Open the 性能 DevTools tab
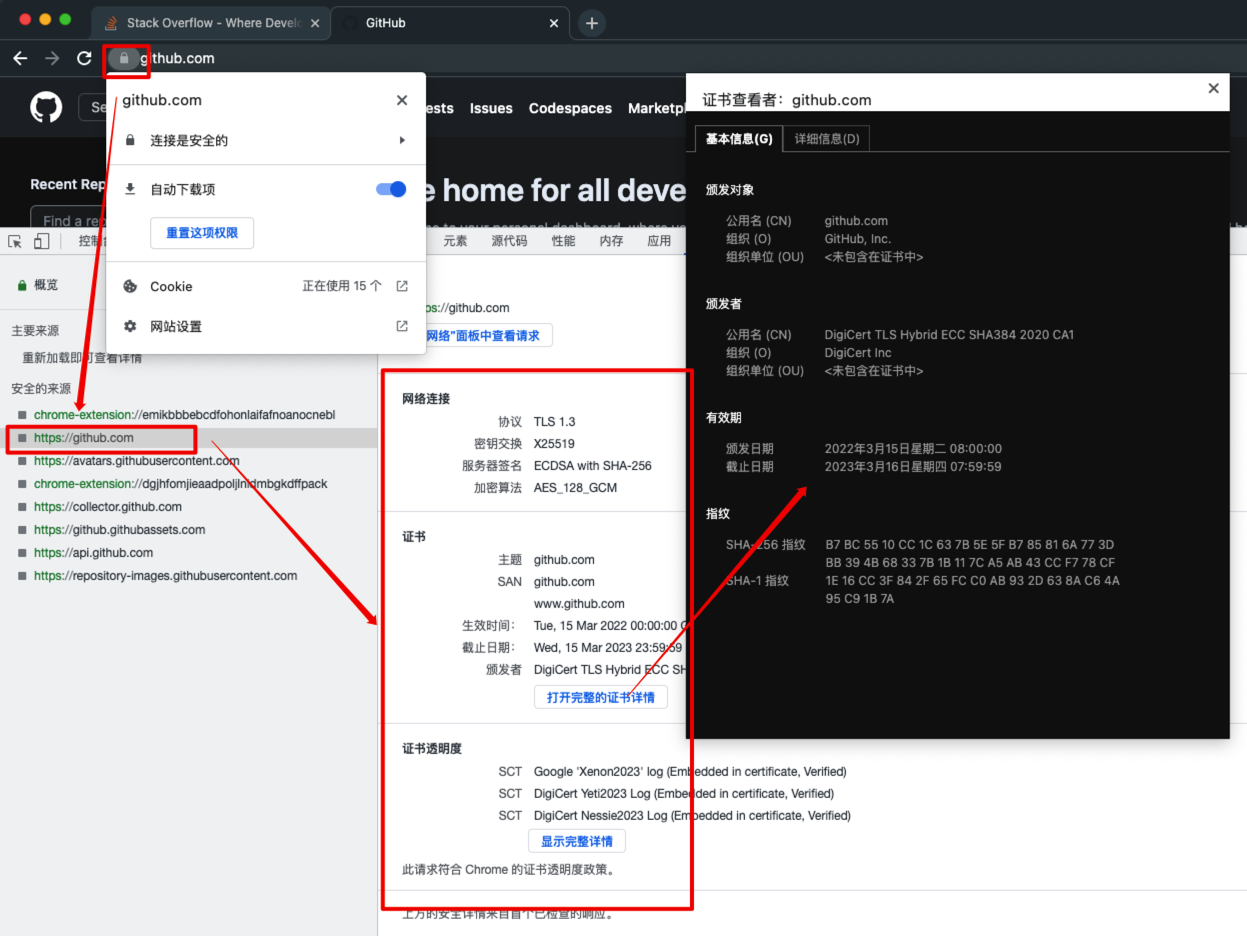This screenshot has width=1247, height=936. [x=563, y=241]
